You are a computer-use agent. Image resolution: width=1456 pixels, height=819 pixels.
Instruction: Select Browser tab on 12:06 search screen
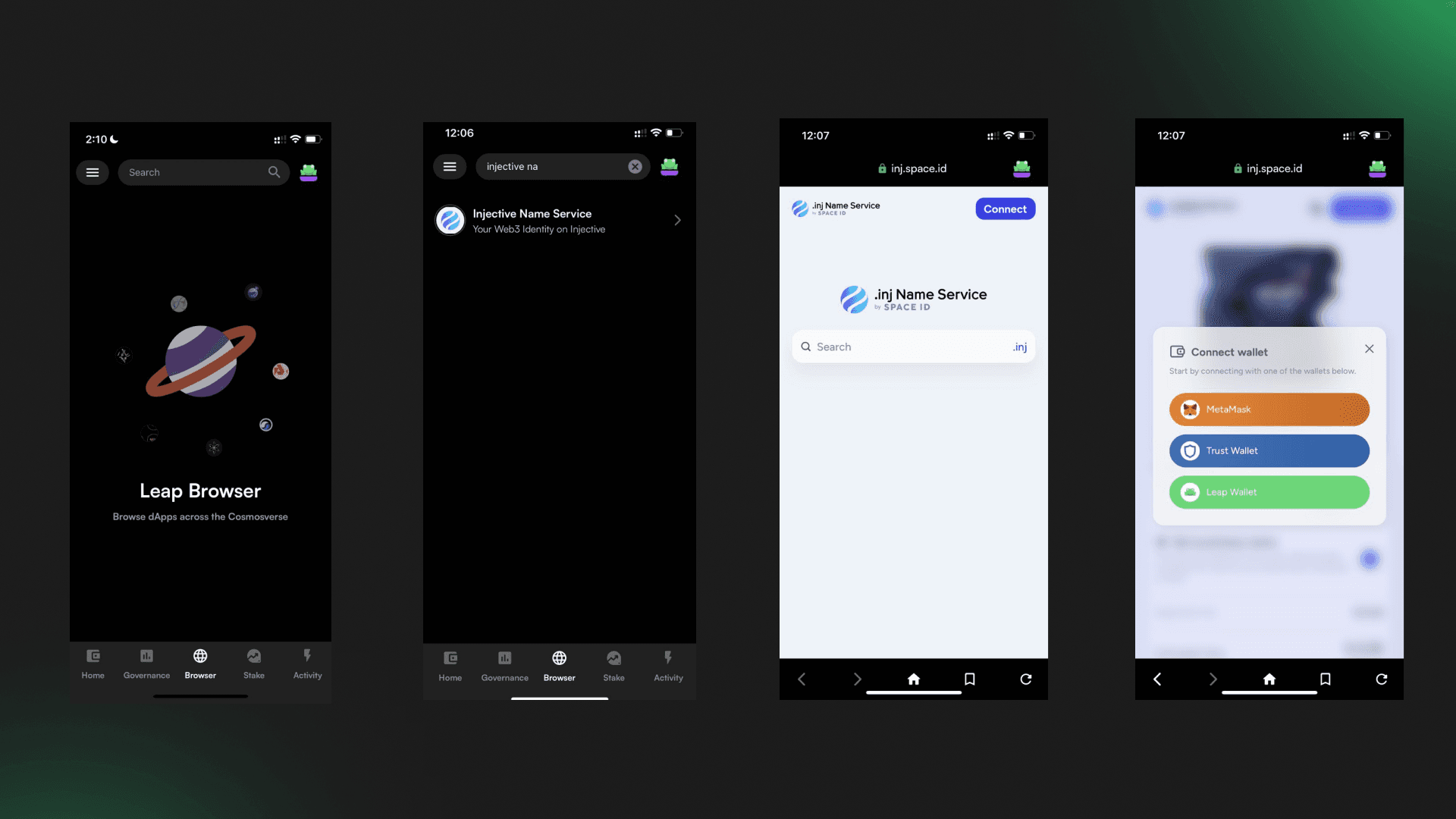click(x=559, y=666)
